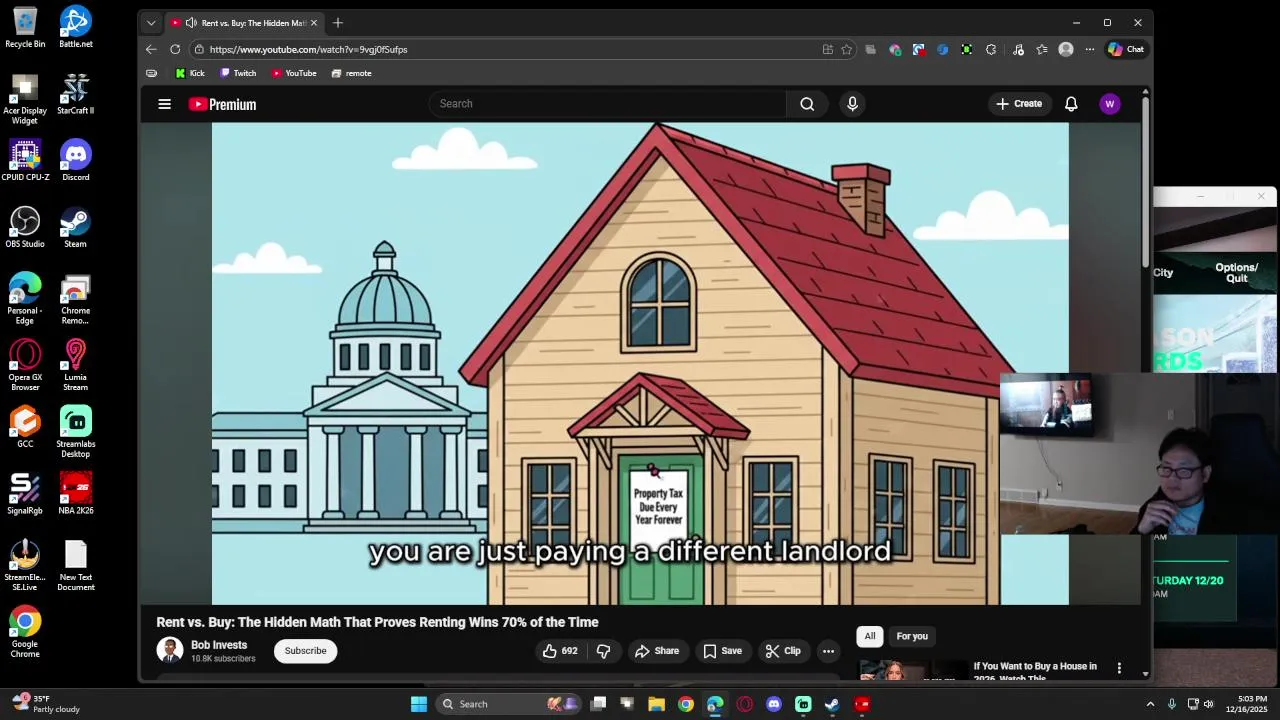Open a new browser tab
Screen dimensions: 1280x720
tap(338, 23)
